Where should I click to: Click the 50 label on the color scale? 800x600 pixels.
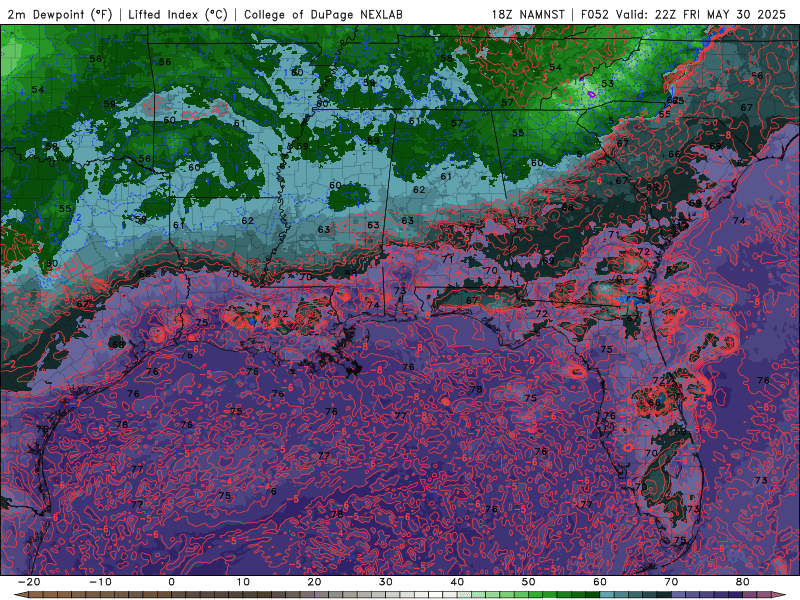pyautogui.click(x=529, y=582)
